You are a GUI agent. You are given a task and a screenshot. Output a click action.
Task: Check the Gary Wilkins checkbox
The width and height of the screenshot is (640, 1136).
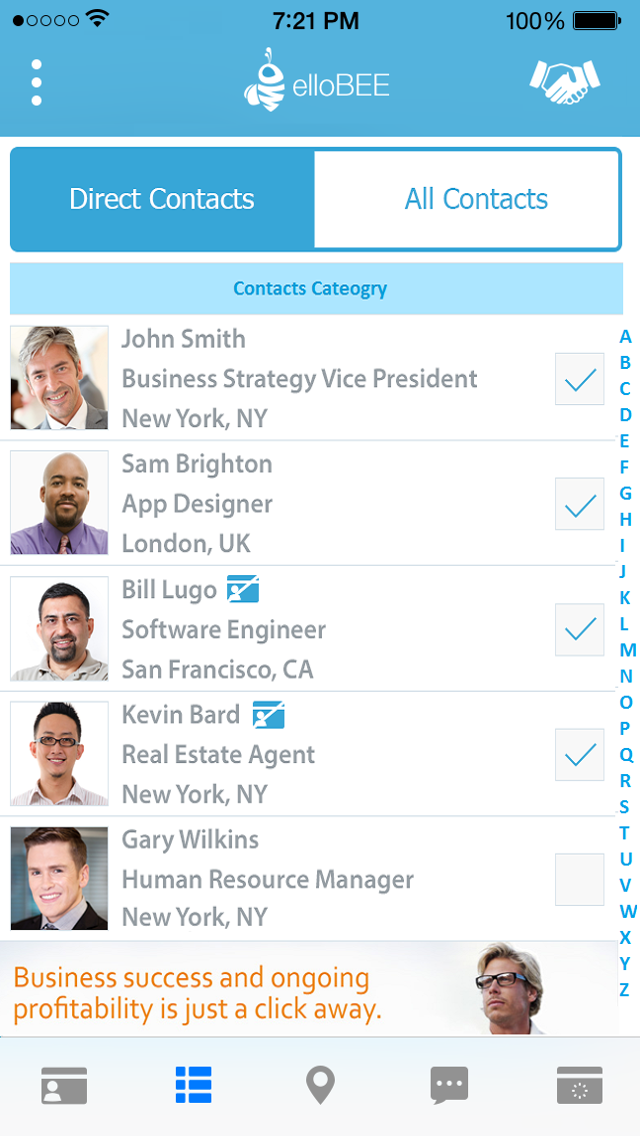click(x=580, y=879)
